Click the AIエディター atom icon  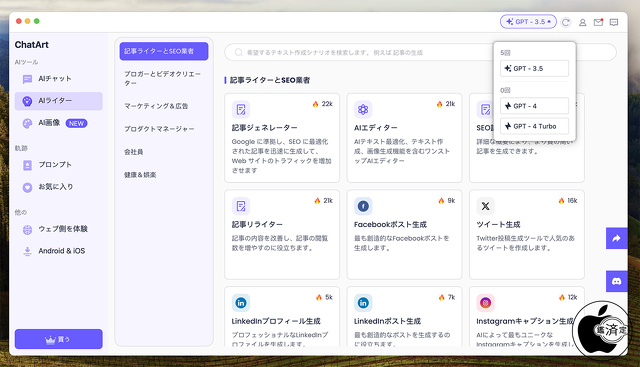[x=363, y=109]
